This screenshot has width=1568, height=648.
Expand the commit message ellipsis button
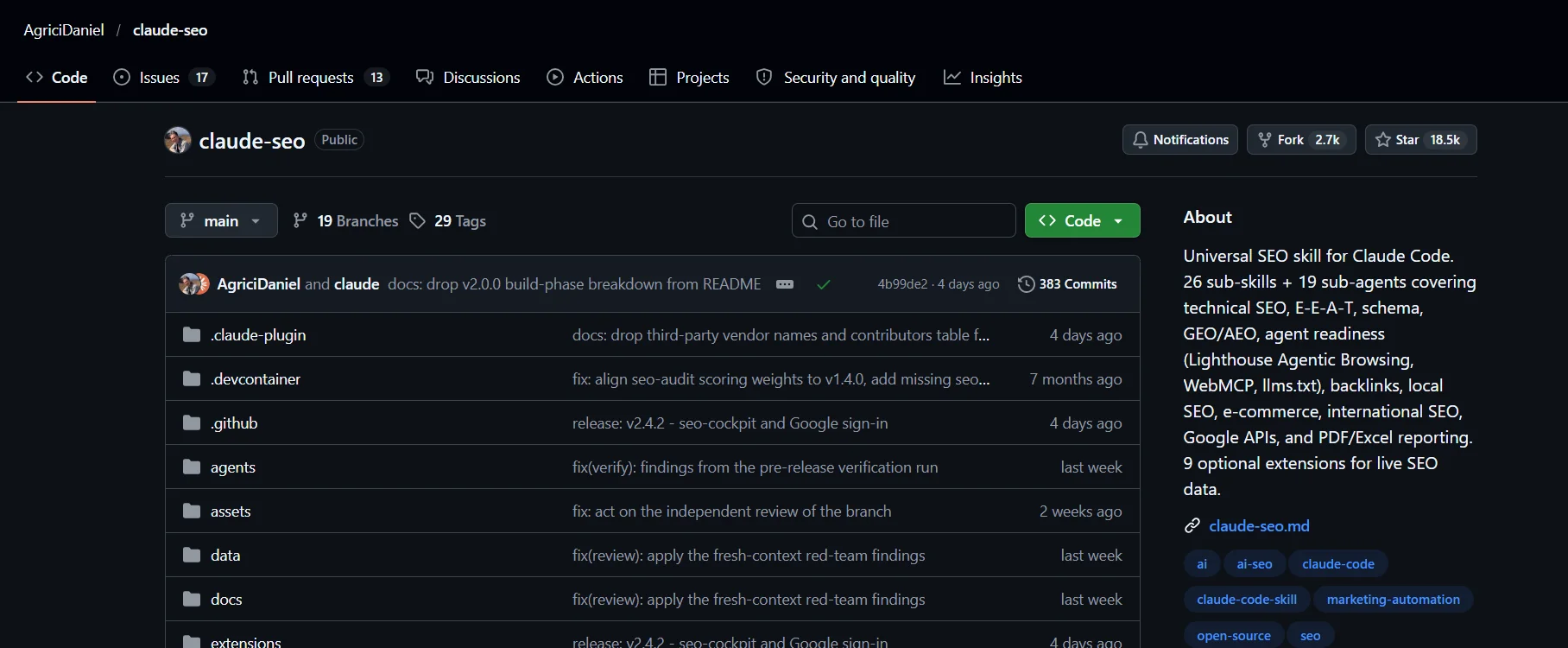tap(785, 284)
